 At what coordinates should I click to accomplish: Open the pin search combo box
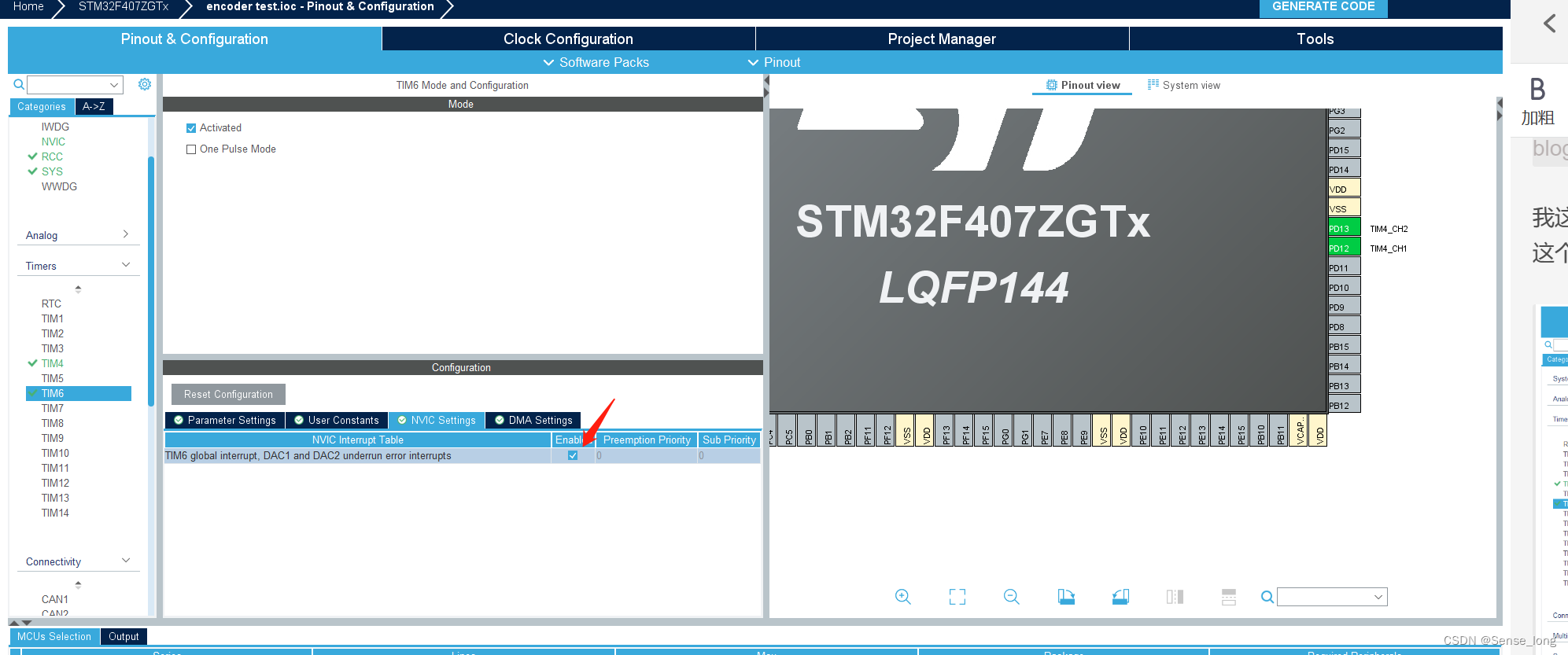tap(1332, 597)
